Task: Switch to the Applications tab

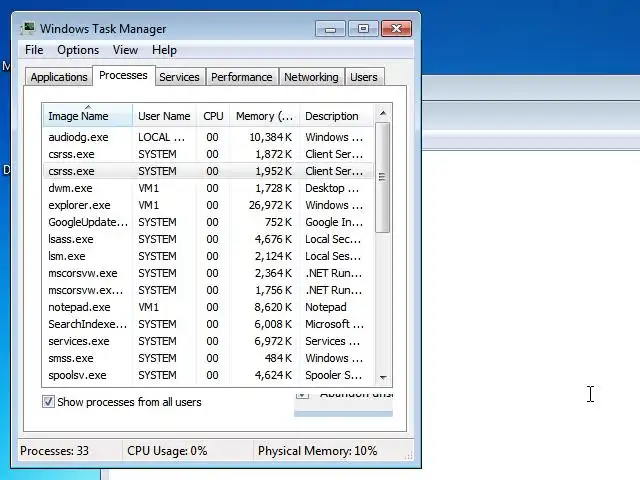Action: (x=59, y=77)
